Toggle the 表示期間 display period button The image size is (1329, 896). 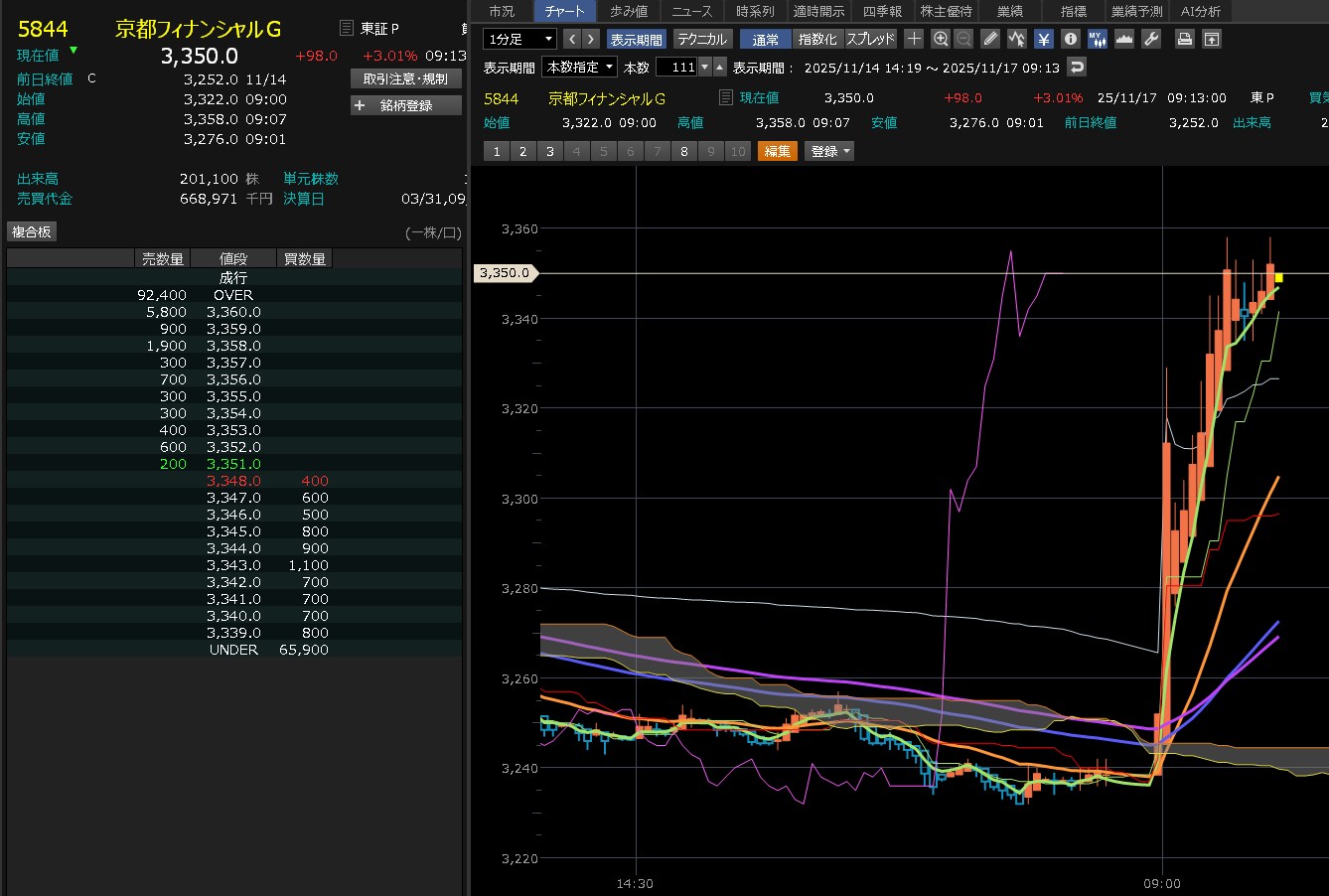click(x=636, y=39)
